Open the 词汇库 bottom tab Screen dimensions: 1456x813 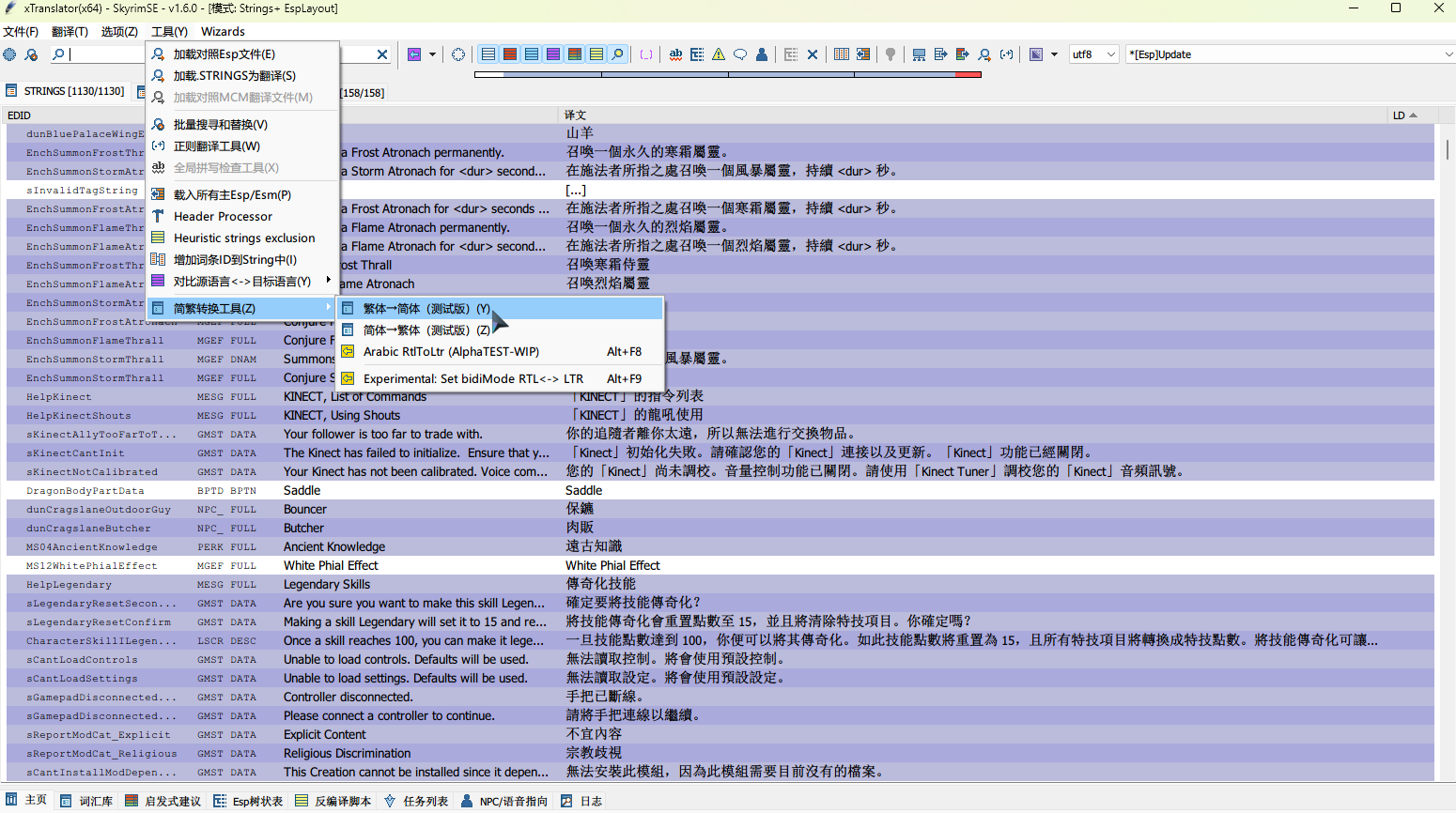(86, 801)
